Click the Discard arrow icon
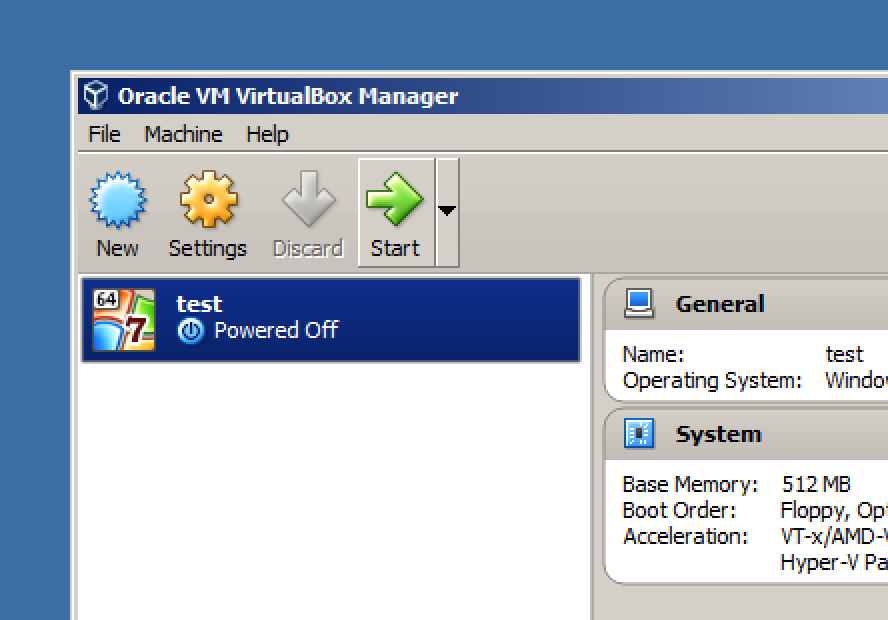The width and height of the screenshot is (888, 620). (309, 199)
